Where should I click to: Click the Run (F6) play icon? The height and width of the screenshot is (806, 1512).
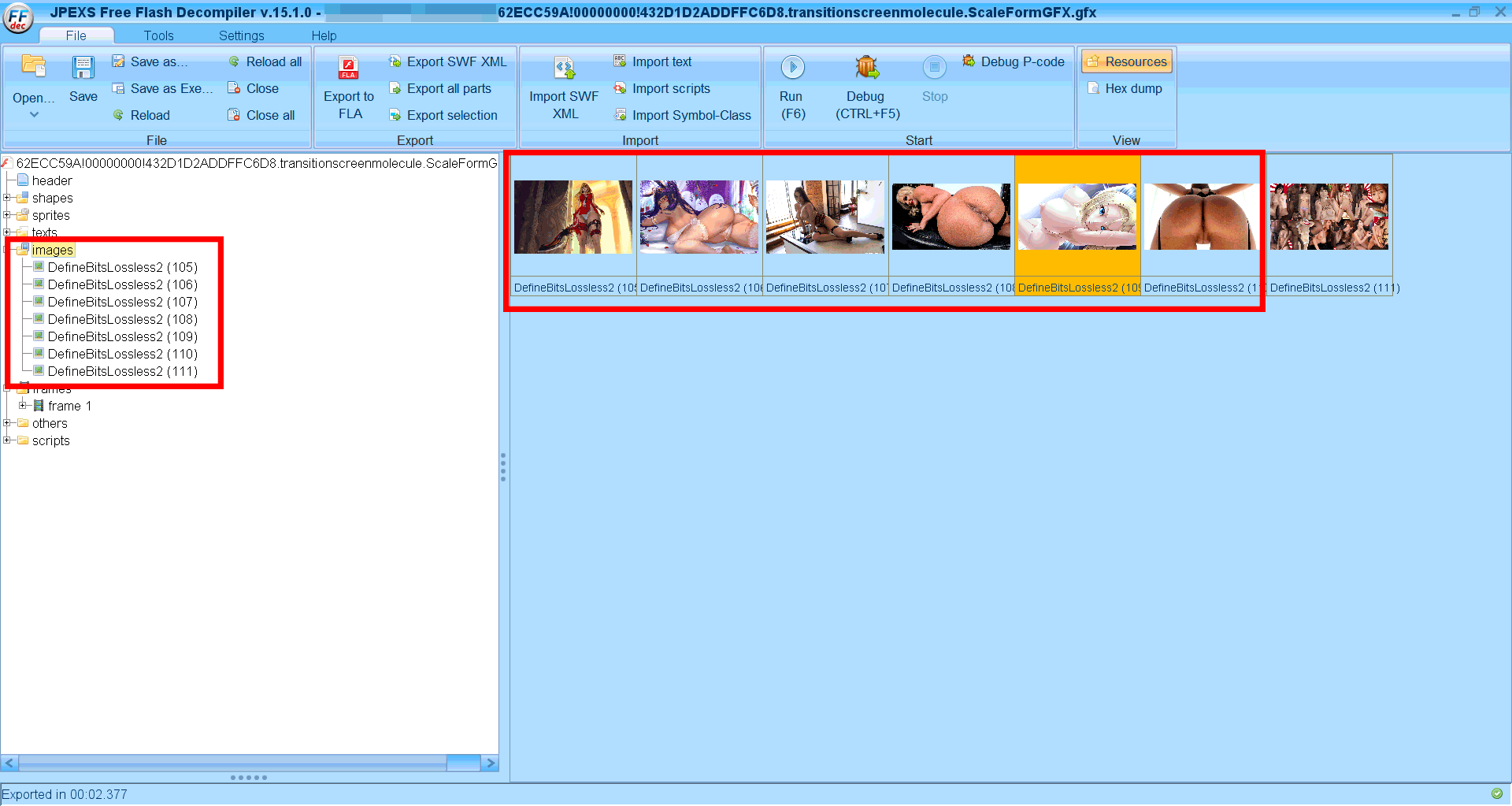[792, 67]
